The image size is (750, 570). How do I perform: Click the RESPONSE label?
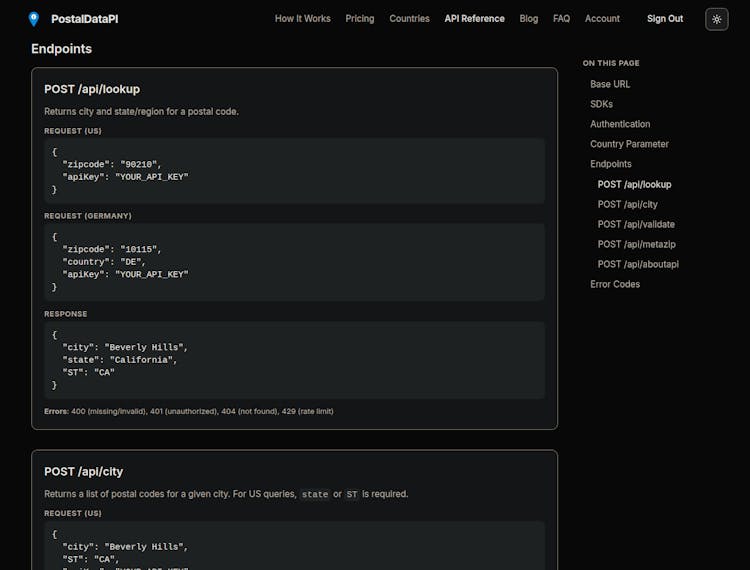point(66,314)
